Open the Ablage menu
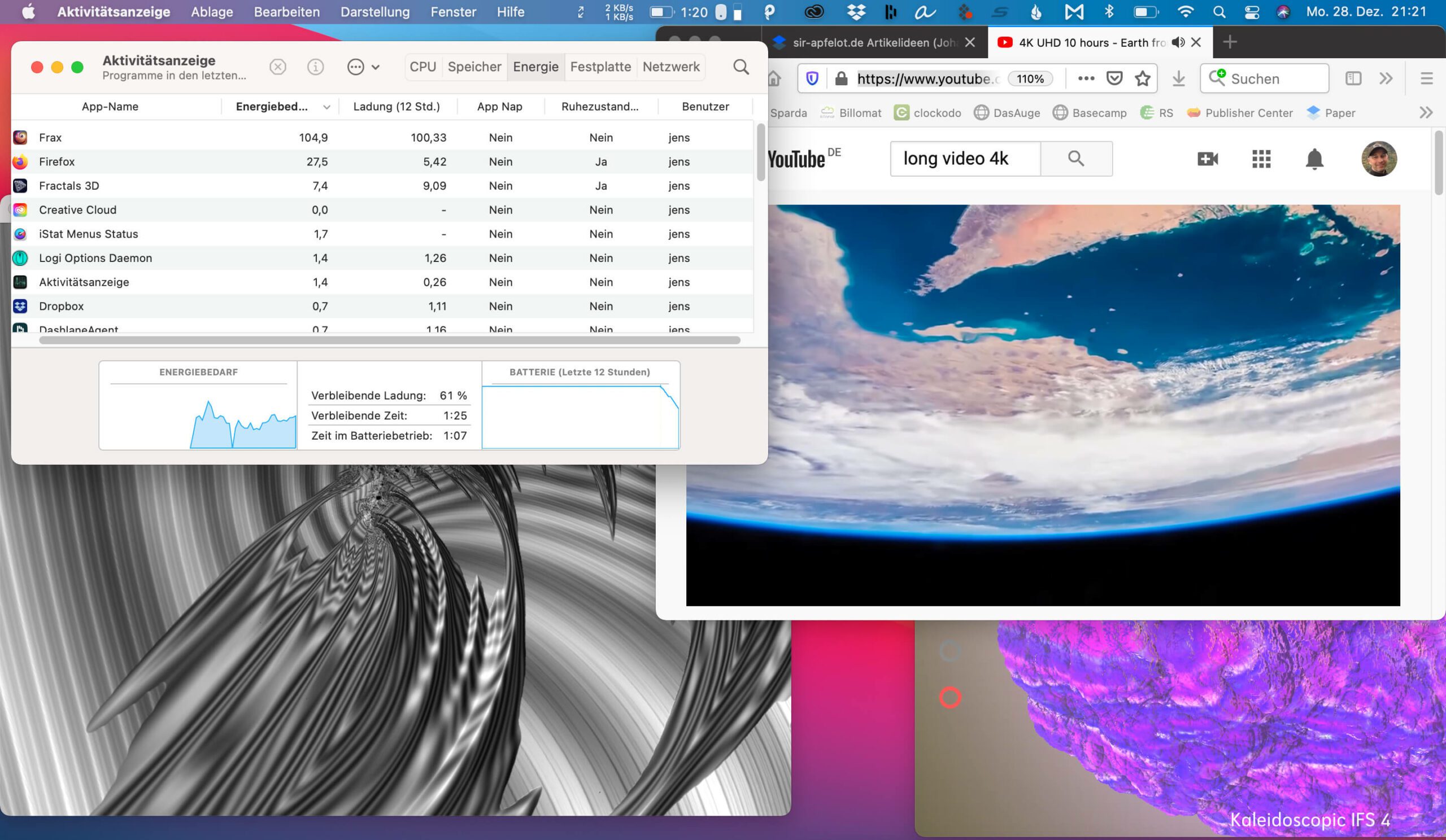This screenshot has height=840, width=1446. 212,11
